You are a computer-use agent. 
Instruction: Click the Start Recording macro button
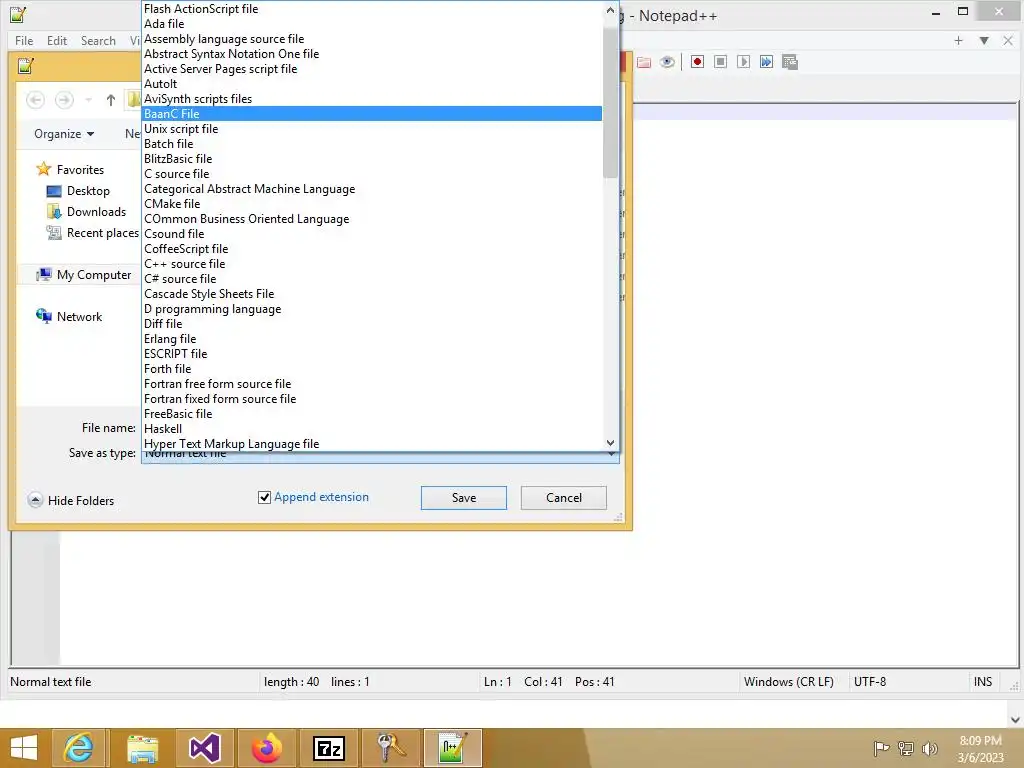tap(697, 62)
